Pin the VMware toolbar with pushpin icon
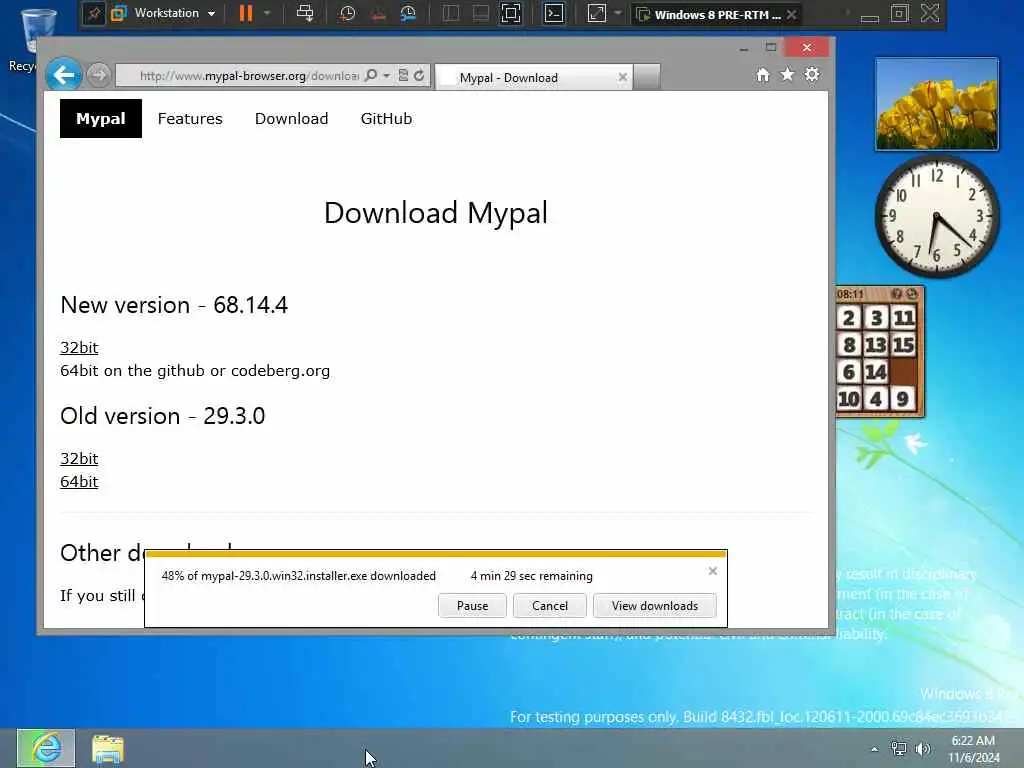1024x768 pixels. [x=93, y=14]
